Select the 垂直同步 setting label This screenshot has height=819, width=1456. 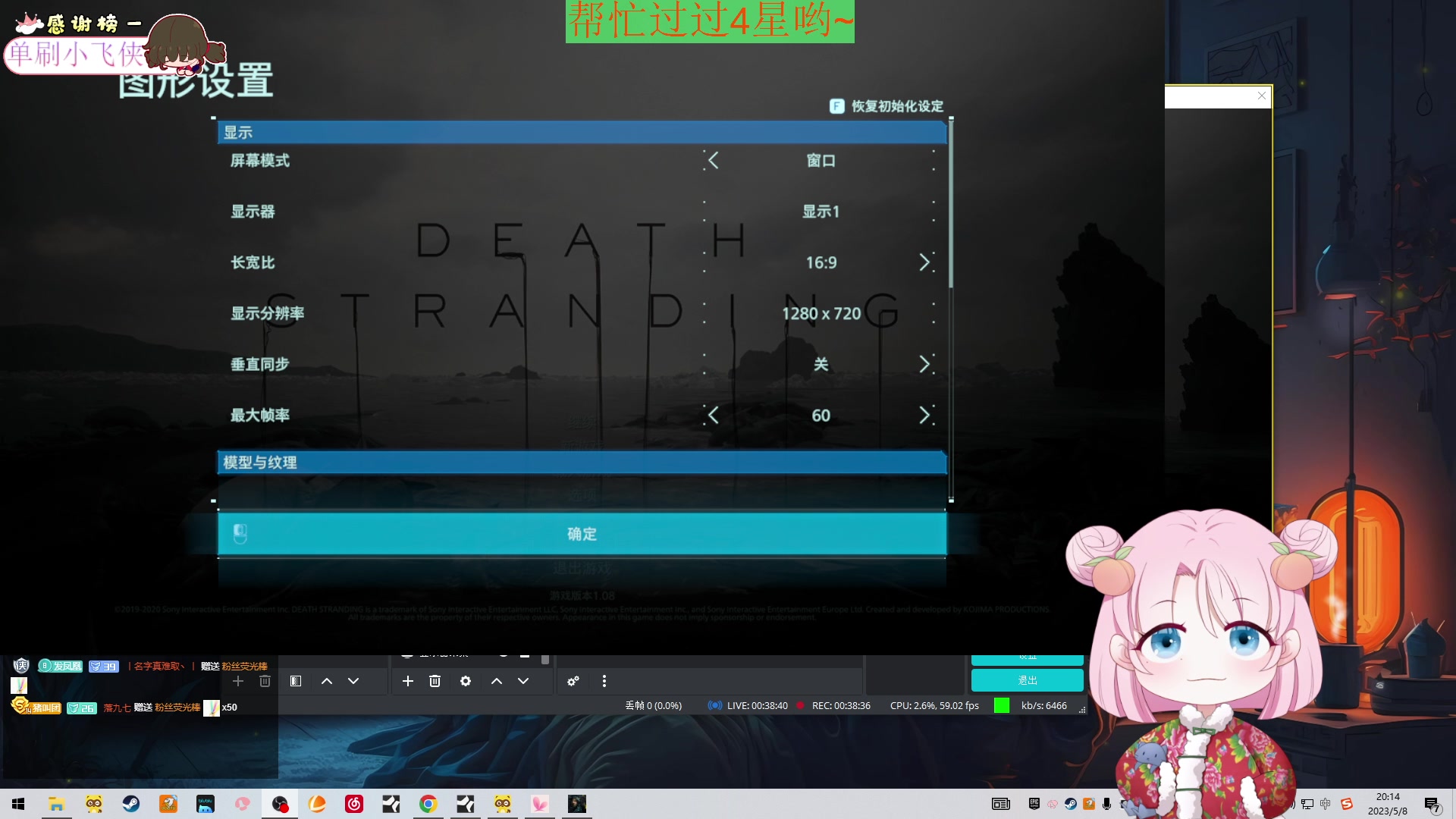pyautogui.click(x=260, y=364)
